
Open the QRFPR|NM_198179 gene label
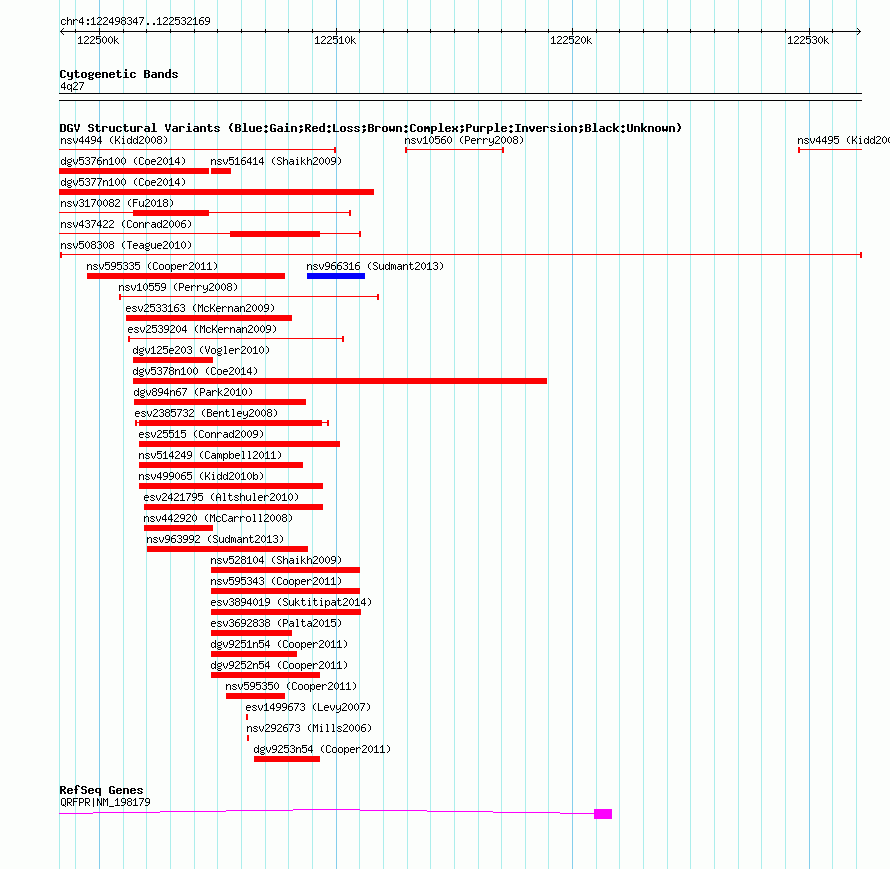(106, 803)
